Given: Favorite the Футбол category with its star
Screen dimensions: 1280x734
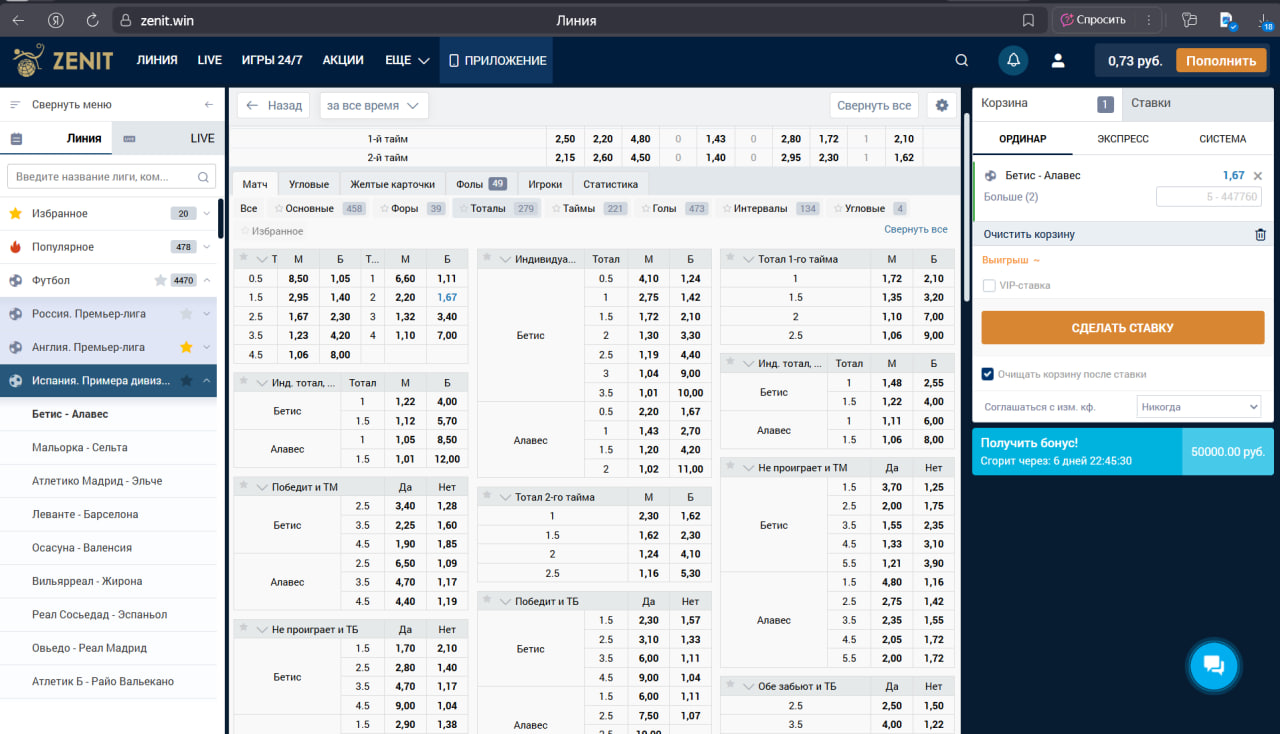Looking at the screenshot, I should pyautogui.click(x=160, y=280).
